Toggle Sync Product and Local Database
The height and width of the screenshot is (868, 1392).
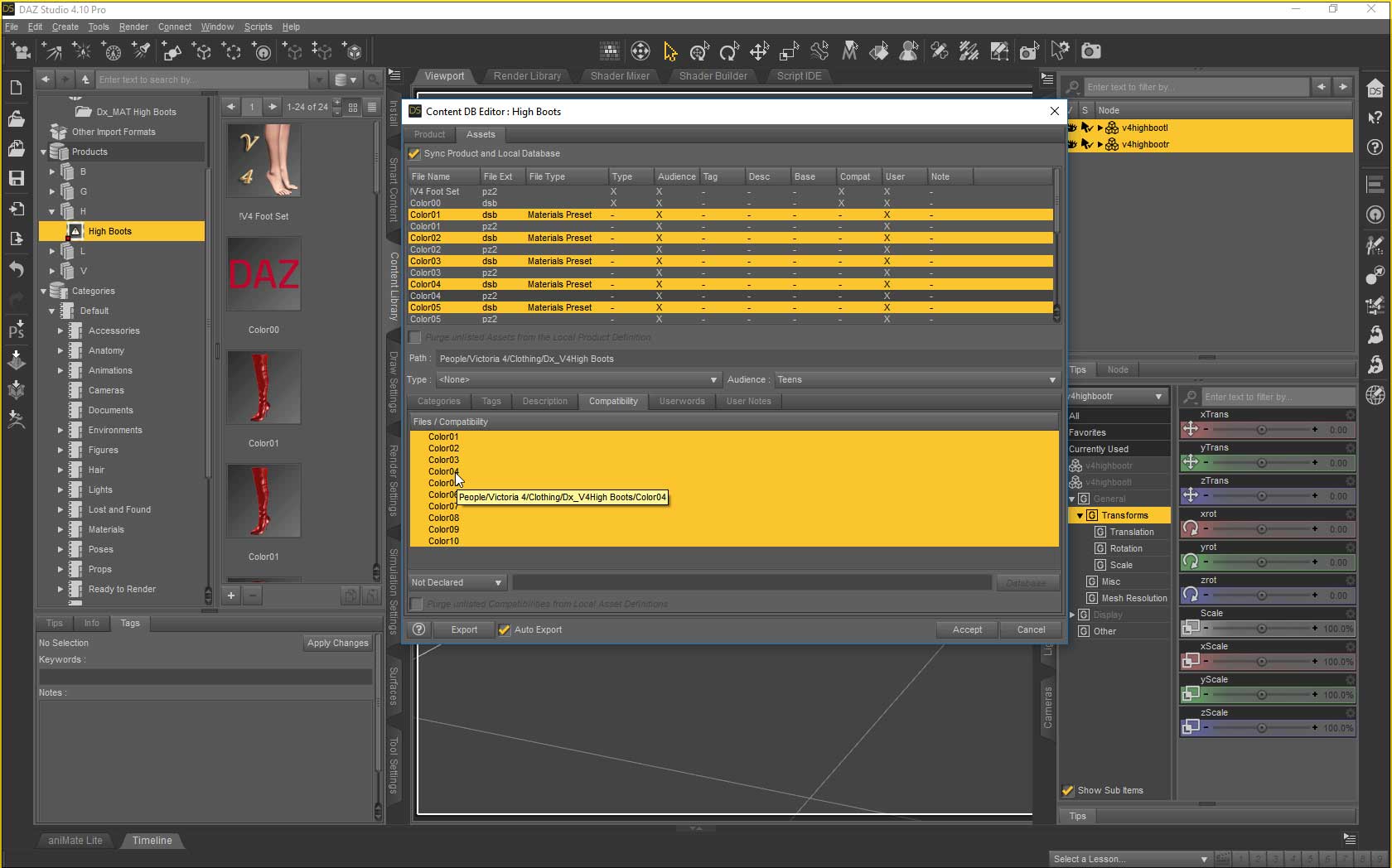click(x=415, y=154)
